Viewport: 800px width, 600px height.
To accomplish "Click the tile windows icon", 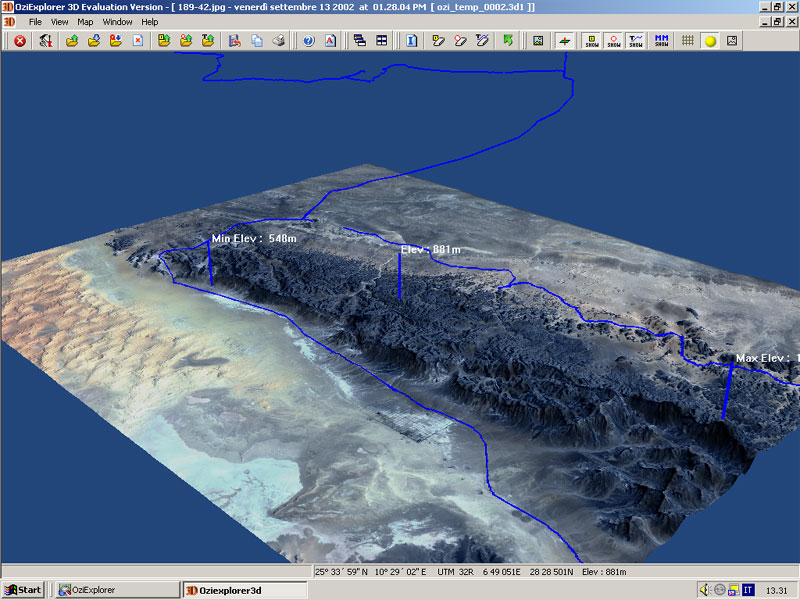I will point(381,41).
